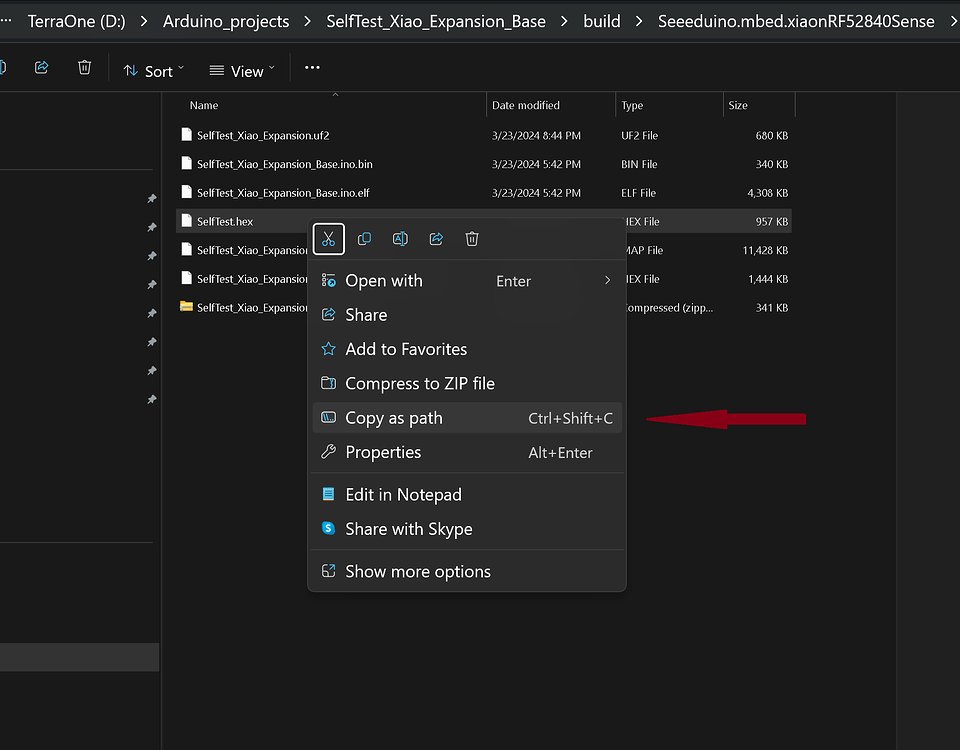Expand chevron after SelfTest_Xiao_Expansion_Base breadcrumb
Viewport: 960px width, 750px height.
tap(564, 21)
